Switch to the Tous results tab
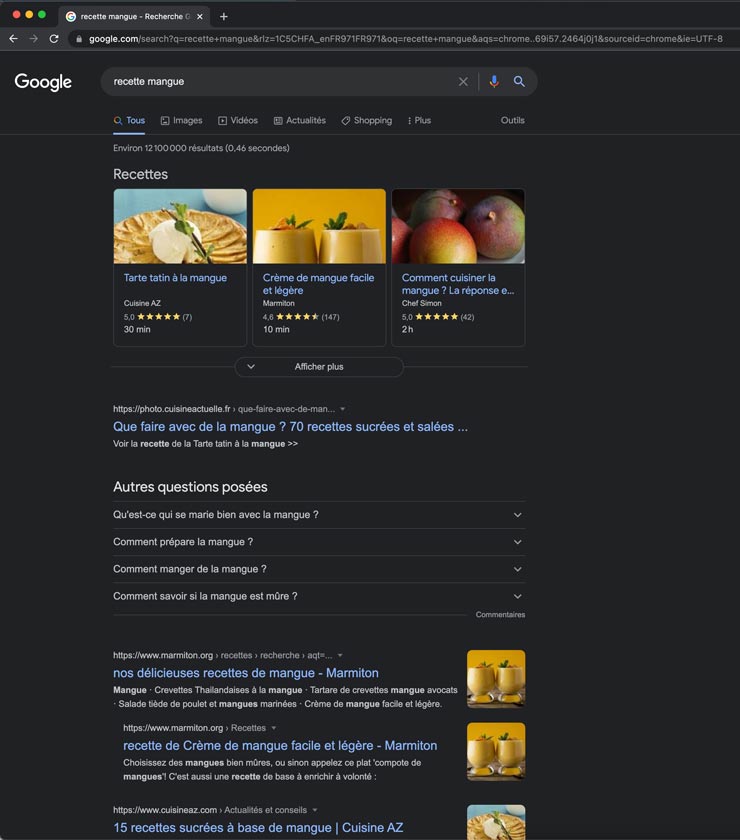 point(129,121)
